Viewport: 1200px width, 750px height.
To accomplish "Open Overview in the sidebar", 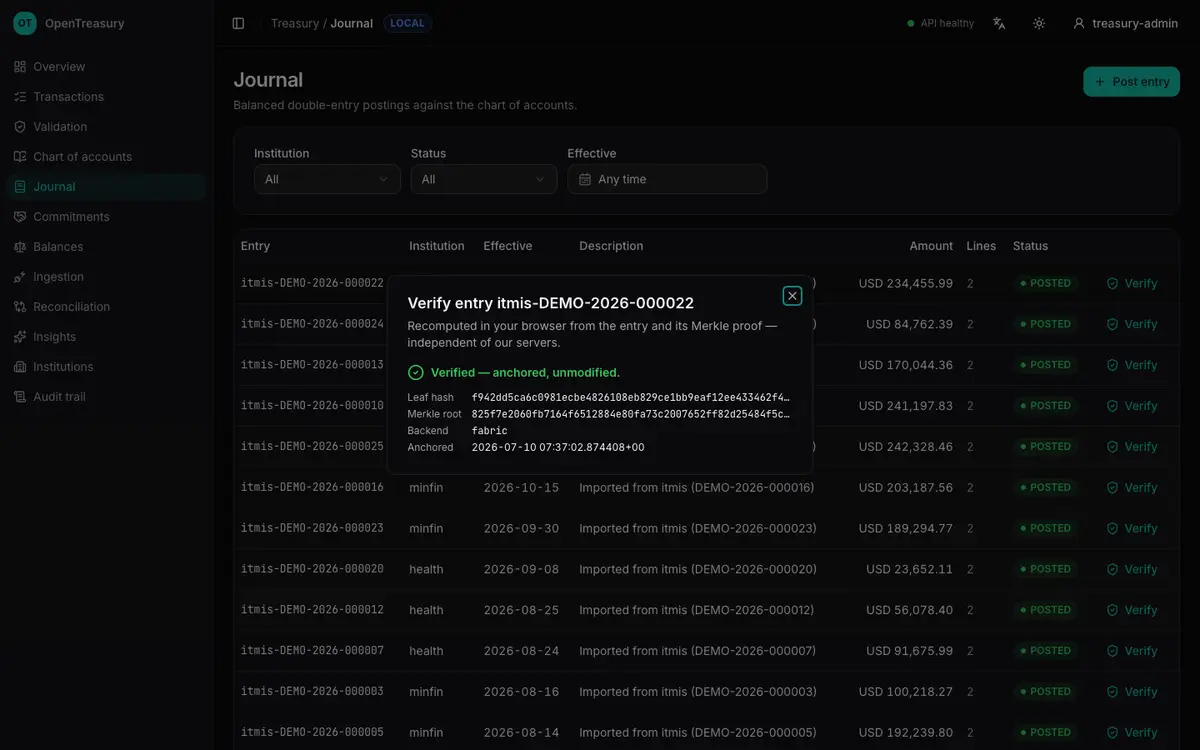I will pos(106,67).
